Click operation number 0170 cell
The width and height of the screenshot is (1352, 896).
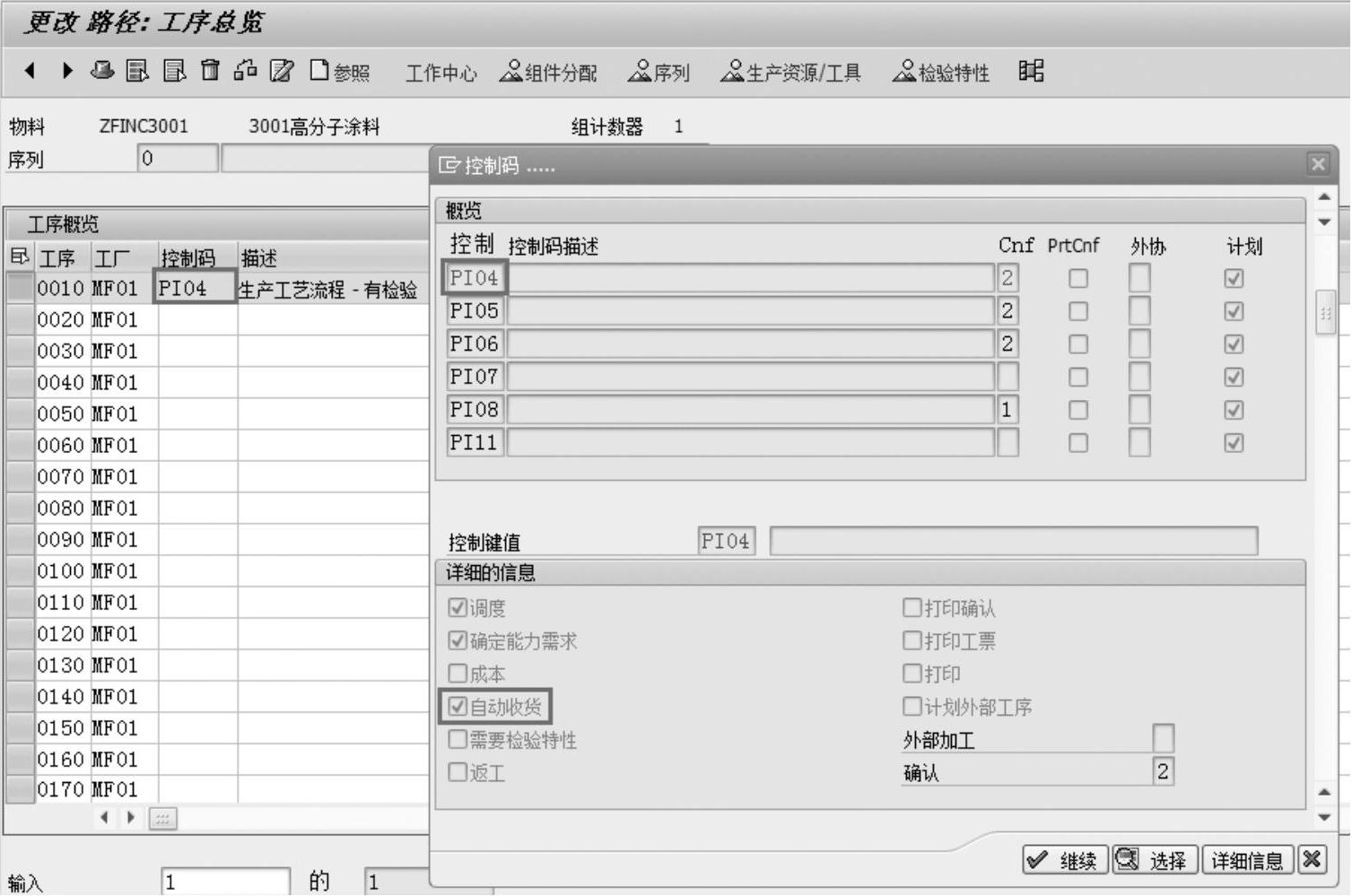pyautogui.click(x=61, y=789)
